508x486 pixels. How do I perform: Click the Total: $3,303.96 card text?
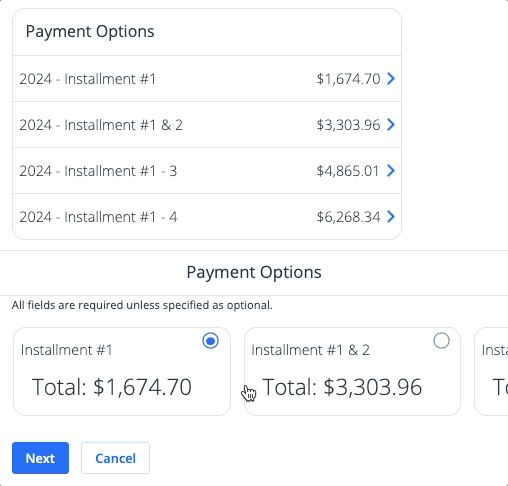pos(342,387)
